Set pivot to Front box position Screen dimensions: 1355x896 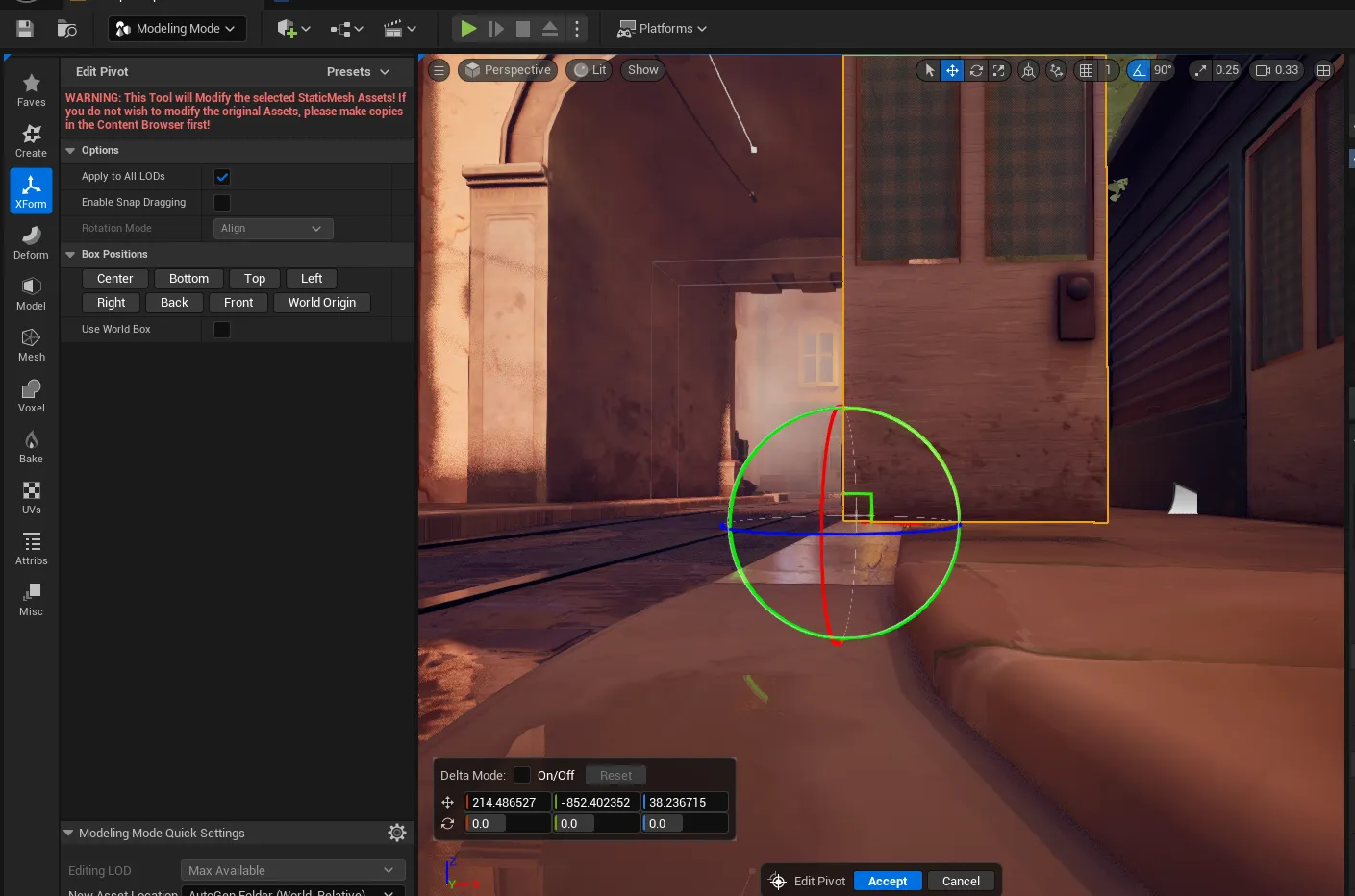(238, 303)
